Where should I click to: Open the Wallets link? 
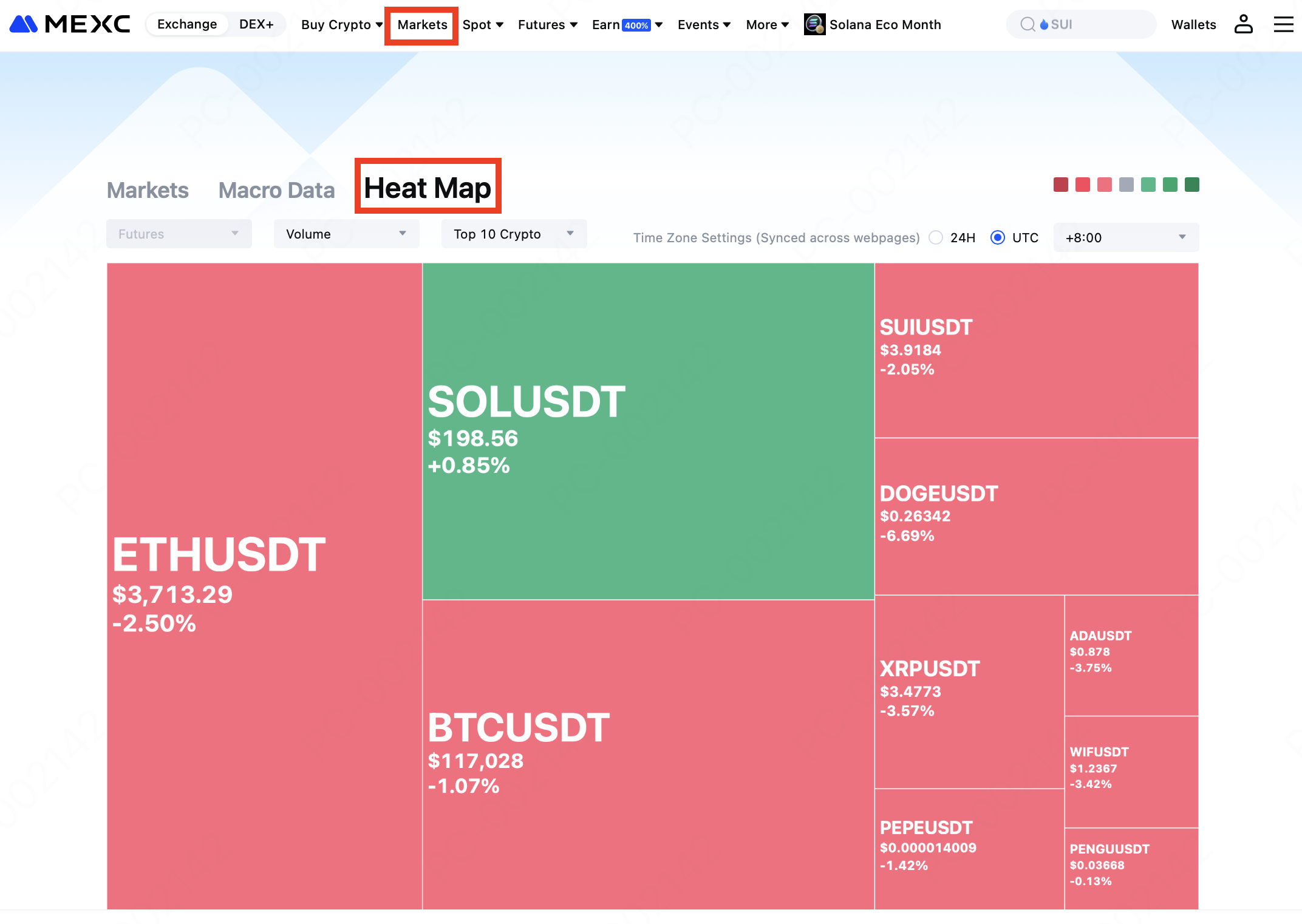pyautogui.click(x=1193, y=25)
